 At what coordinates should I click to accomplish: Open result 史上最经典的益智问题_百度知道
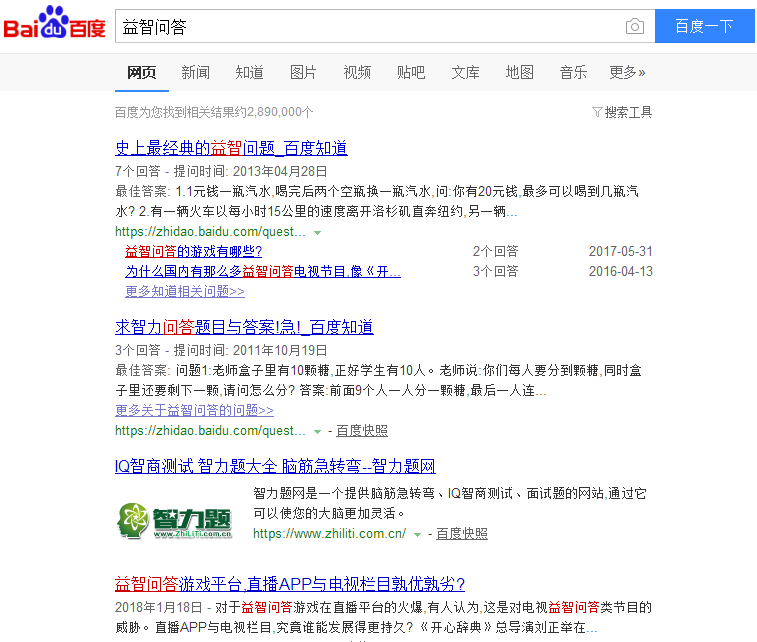[x=231, y=148]
